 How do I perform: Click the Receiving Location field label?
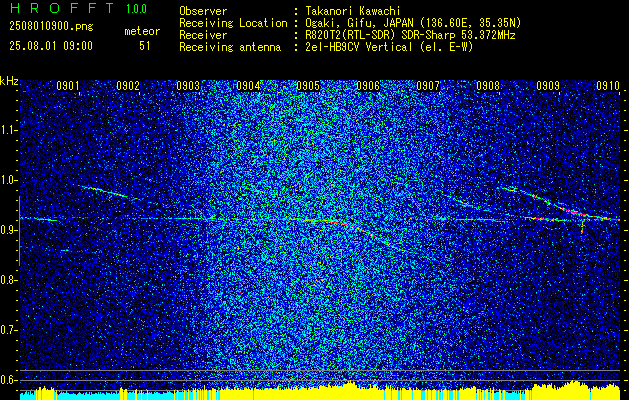click(233, 23)
